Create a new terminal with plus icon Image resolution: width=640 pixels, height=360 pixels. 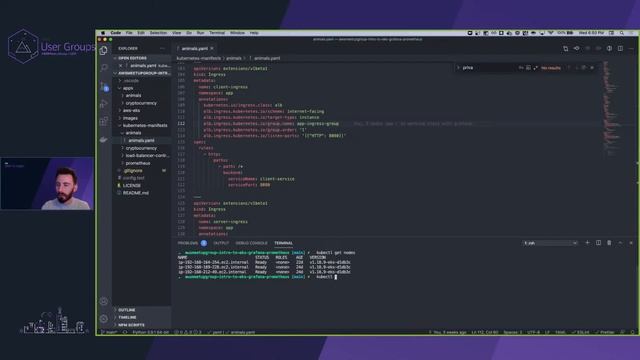point(587,243)
